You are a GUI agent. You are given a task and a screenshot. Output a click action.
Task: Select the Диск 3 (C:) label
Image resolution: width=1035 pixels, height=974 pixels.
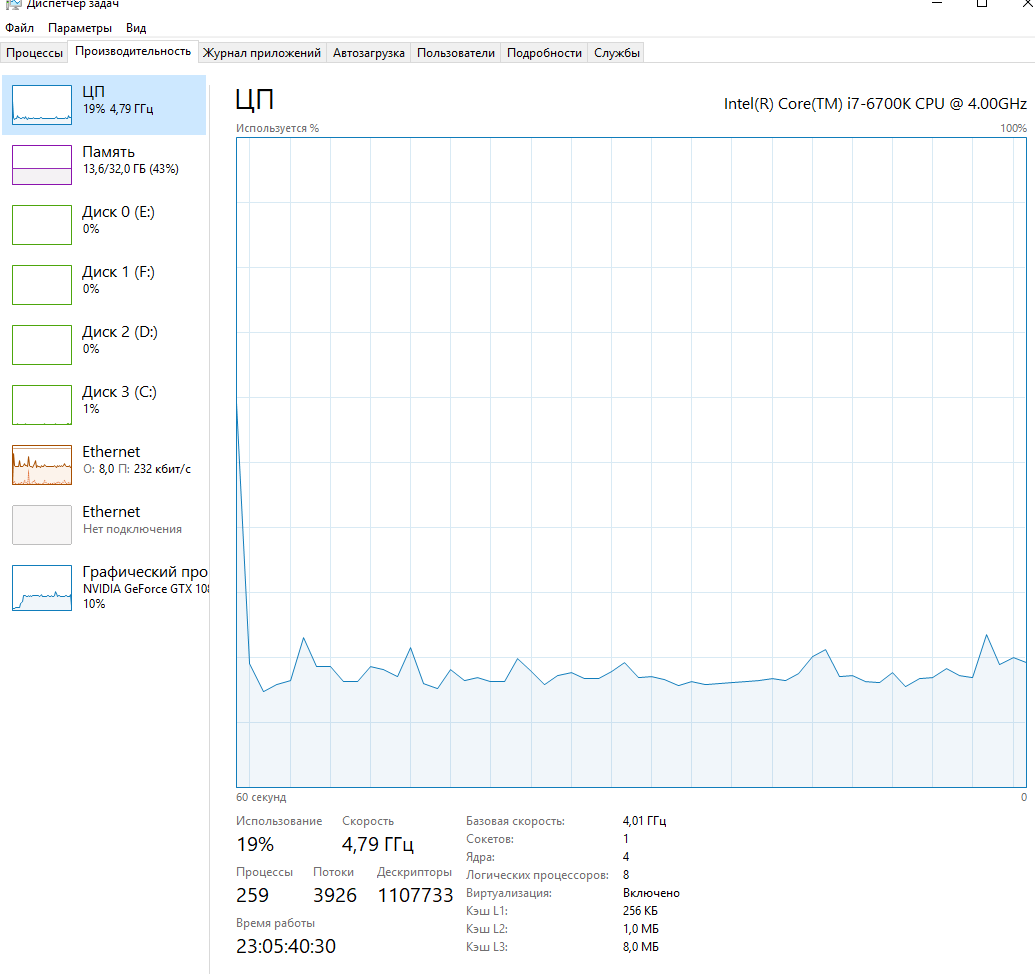pyautogui.click(x=119, y=392)
